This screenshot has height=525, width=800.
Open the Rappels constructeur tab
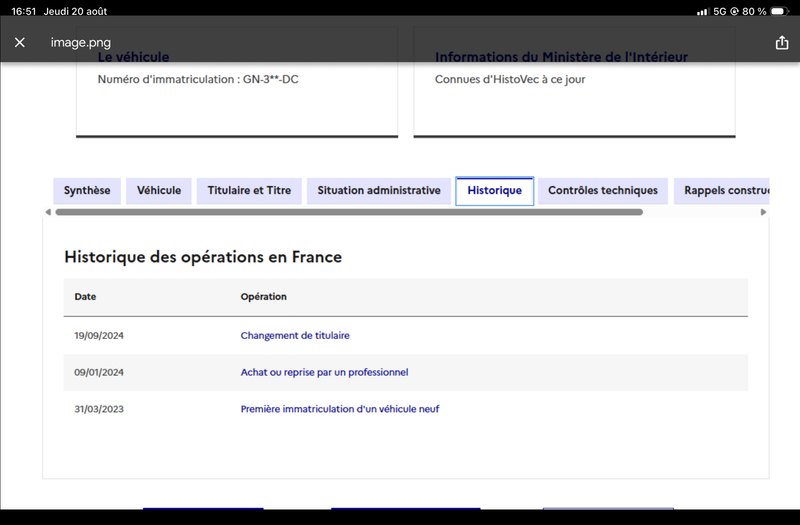[721, 190]
